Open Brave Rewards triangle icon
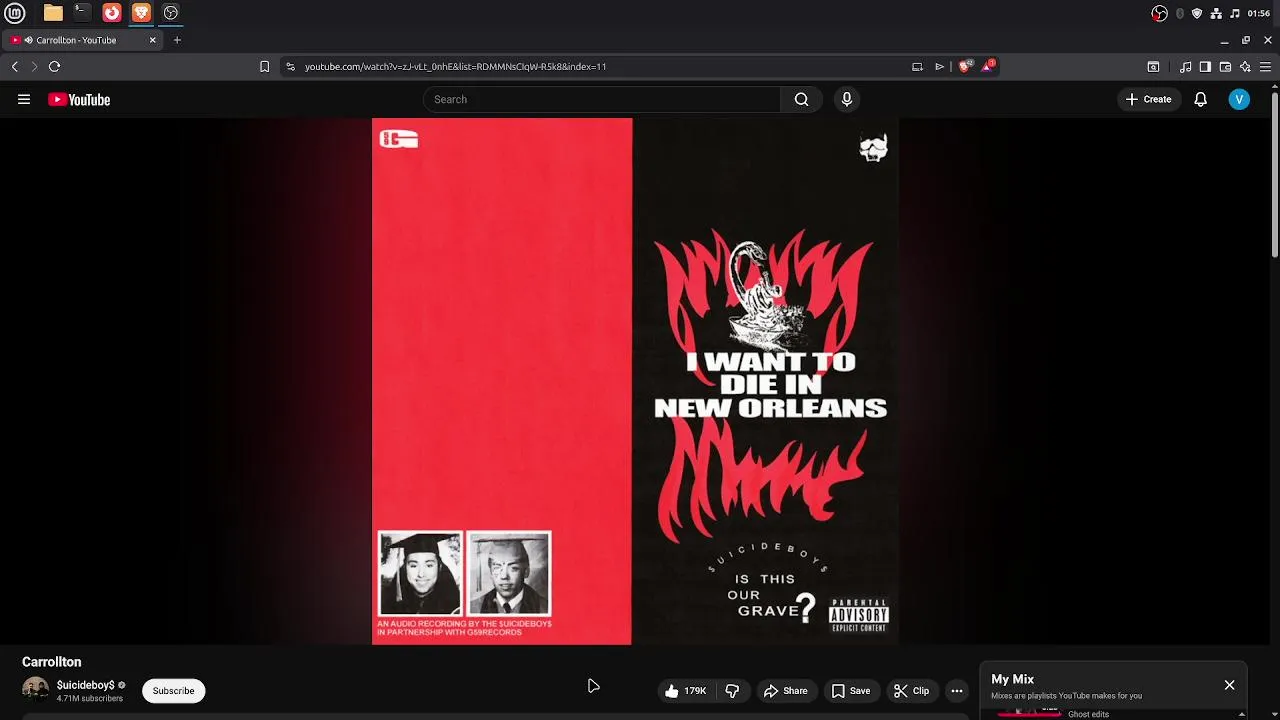The width and height of the screenshot is (1280, 720). click(x=988, y=66)
